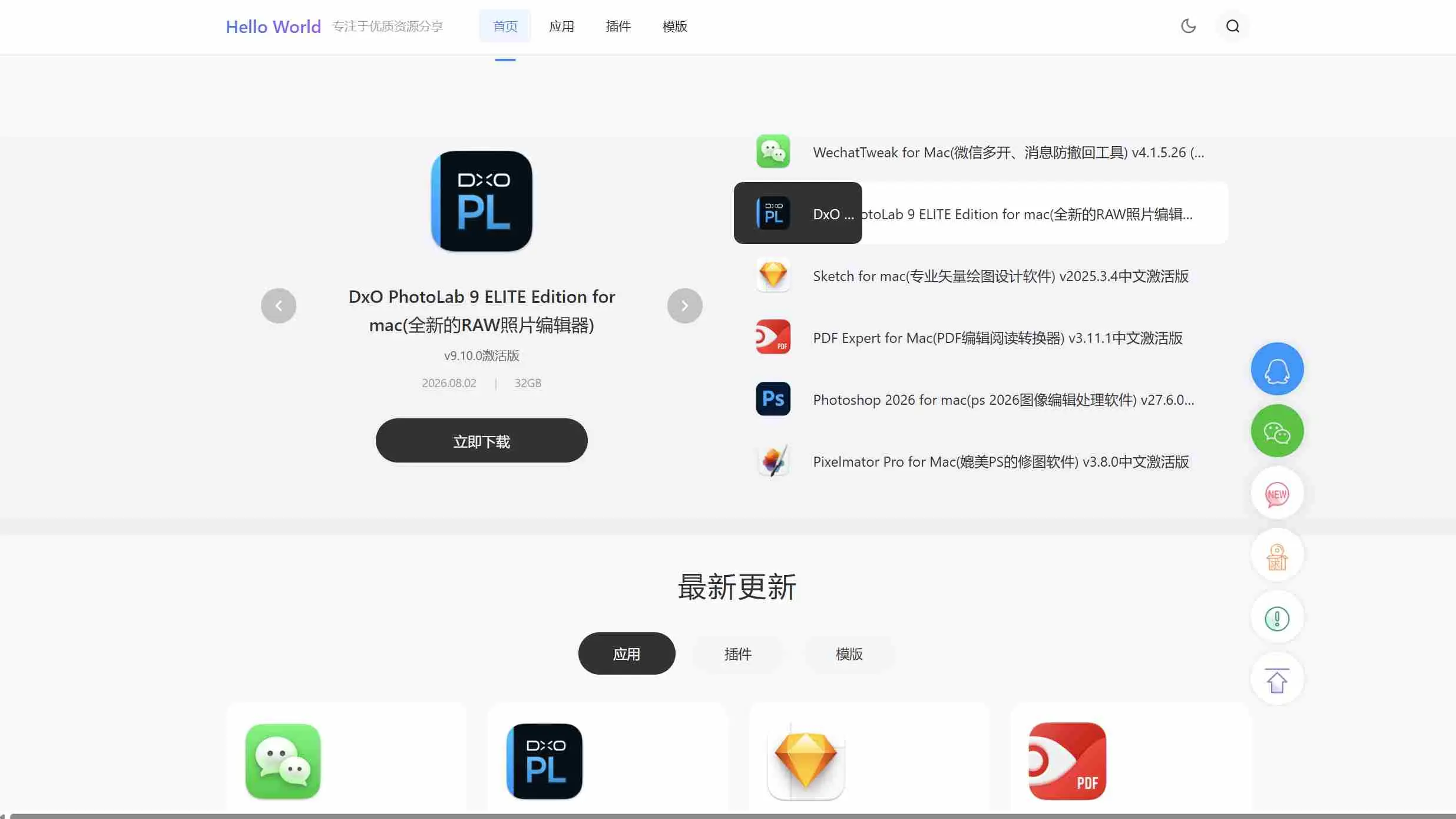1456x819 pixels.
Task: Select the 应用 tab under 最新更新
Action: click(x=627, y=653)
